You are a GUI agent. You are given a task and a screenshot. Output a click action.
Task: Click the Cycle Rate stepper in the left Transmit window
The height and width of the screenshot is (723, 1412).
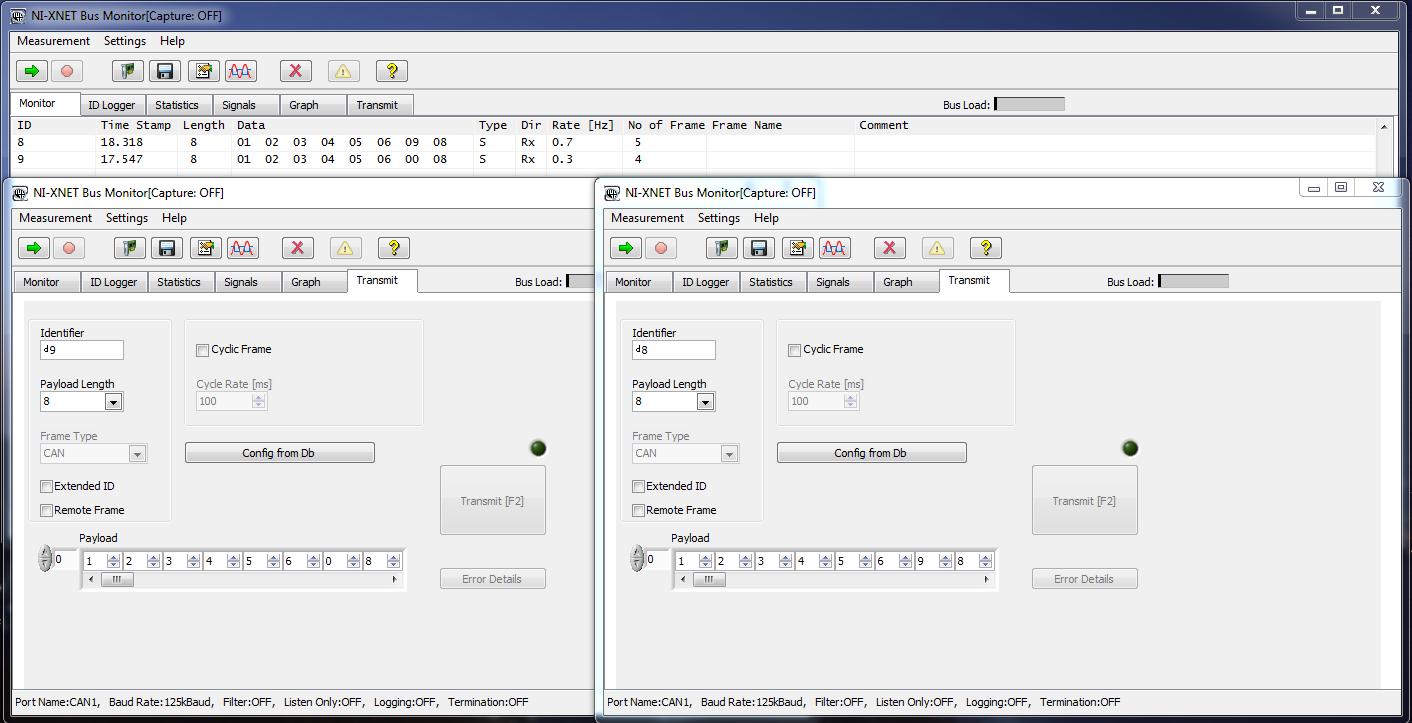259,401
